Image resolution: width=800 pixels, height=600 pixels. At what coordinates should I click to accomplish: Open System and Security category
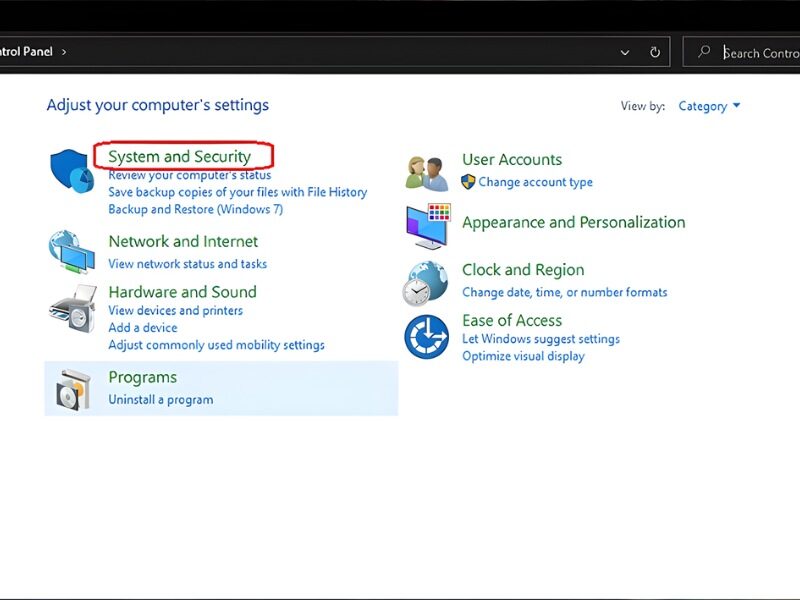point(180,157)
